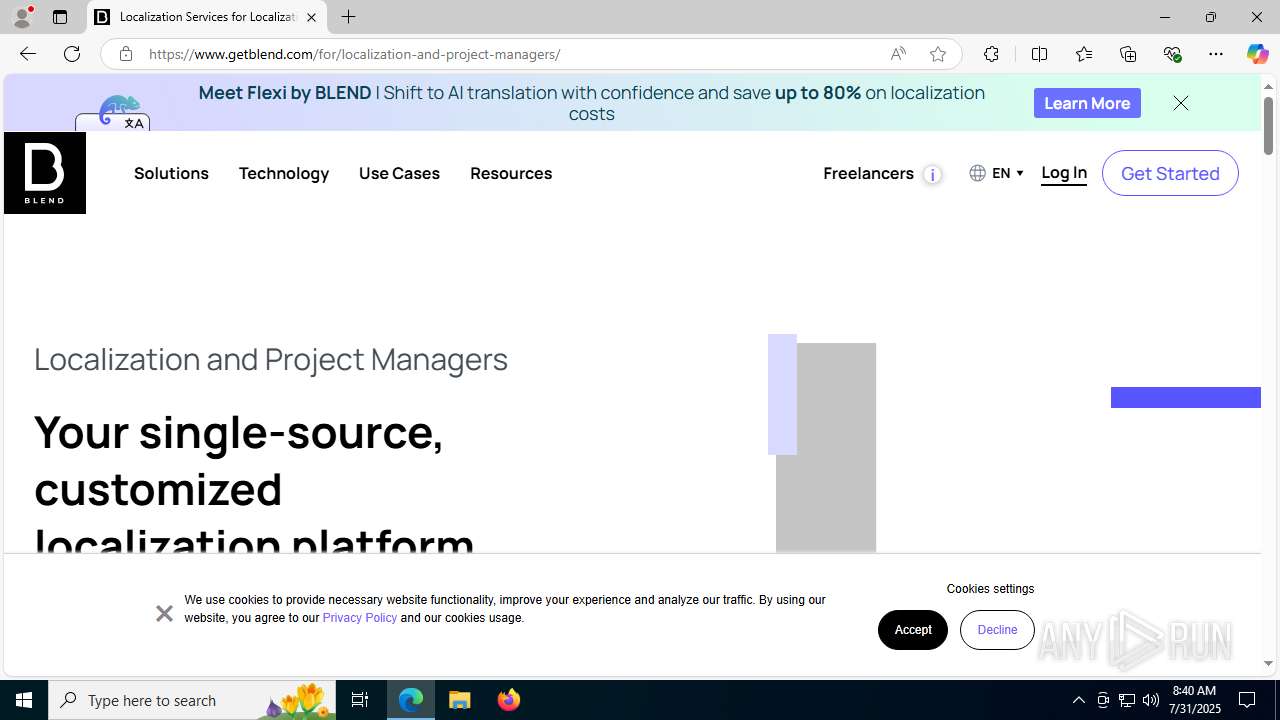Close the Localization Services tab
Viewport: 1280px width, 720px height.
click(x=311, y=17)
